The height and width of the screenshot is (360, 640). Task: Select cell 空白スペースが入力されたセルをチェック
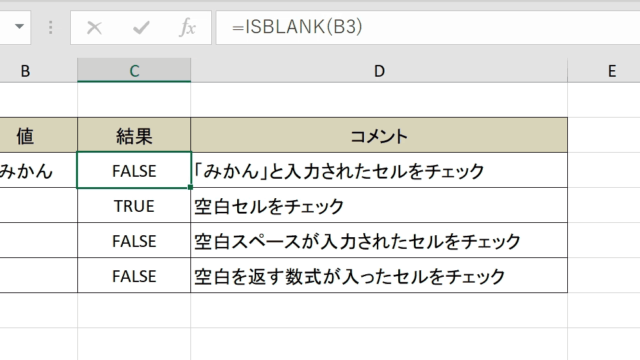tap(379, 240)
